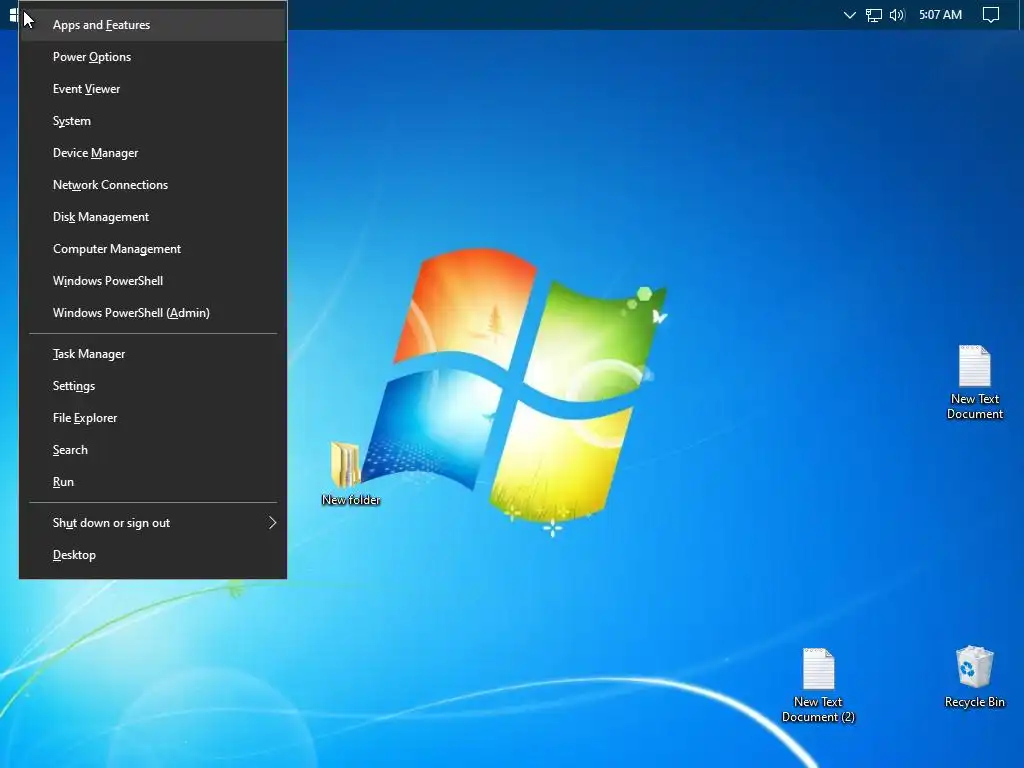Open Task Manager

coord(153,354)
